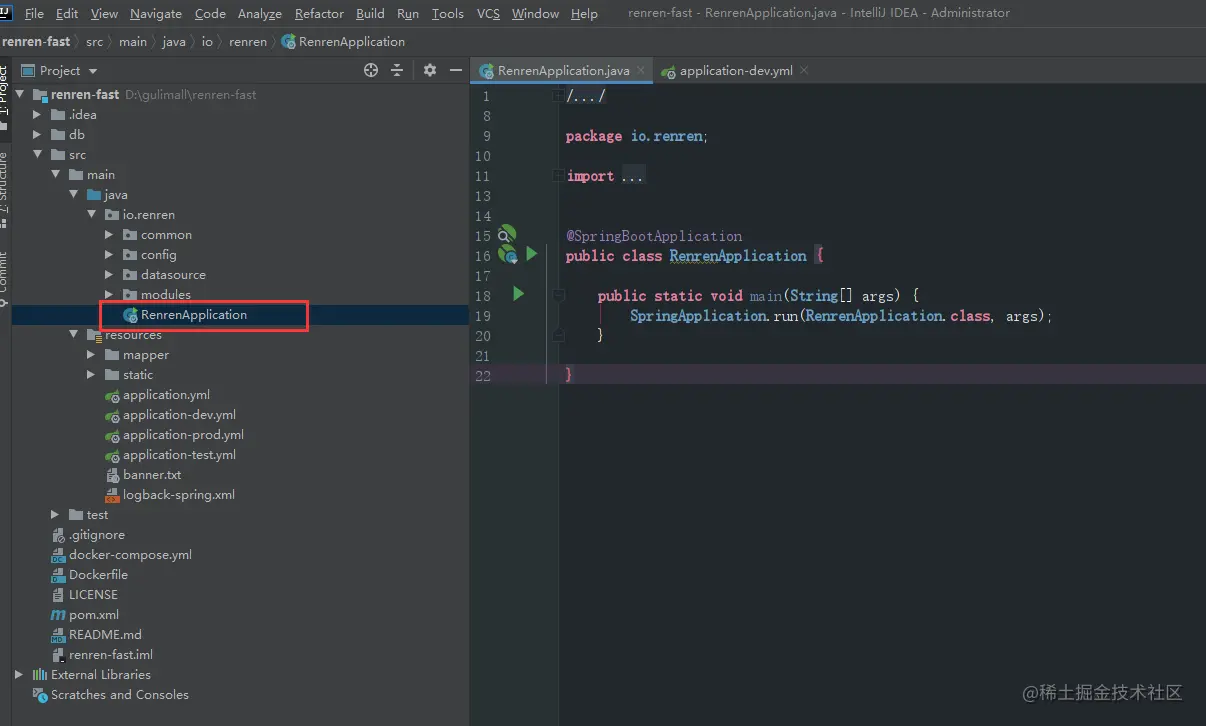Expand the common package
The width and height of the screenshot is (1206, 726).
[110, 235]
